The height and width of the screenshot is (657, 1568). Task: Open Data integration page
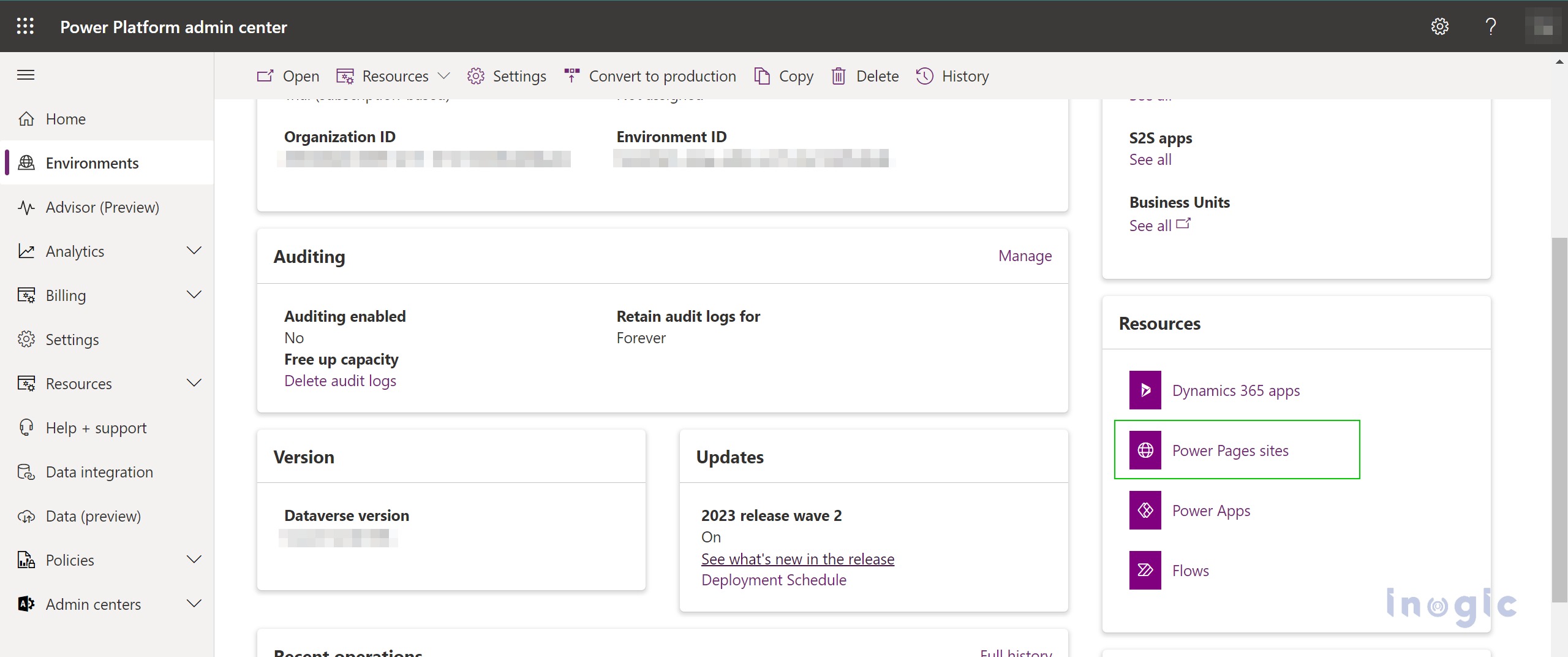(107, 471)
